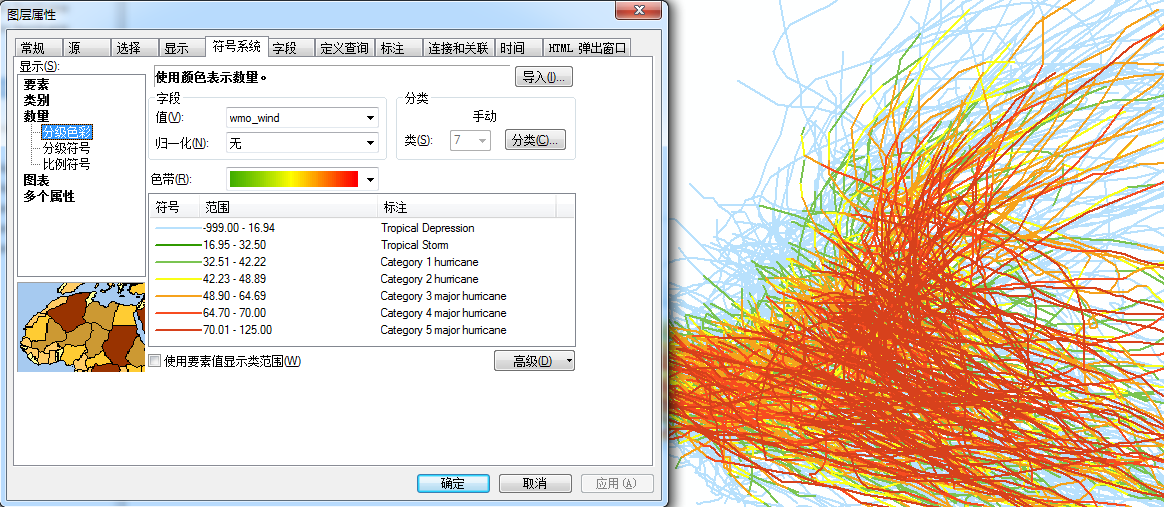Select 要素 in the display list
The image size is (1164, 507).
click(36, 85)
